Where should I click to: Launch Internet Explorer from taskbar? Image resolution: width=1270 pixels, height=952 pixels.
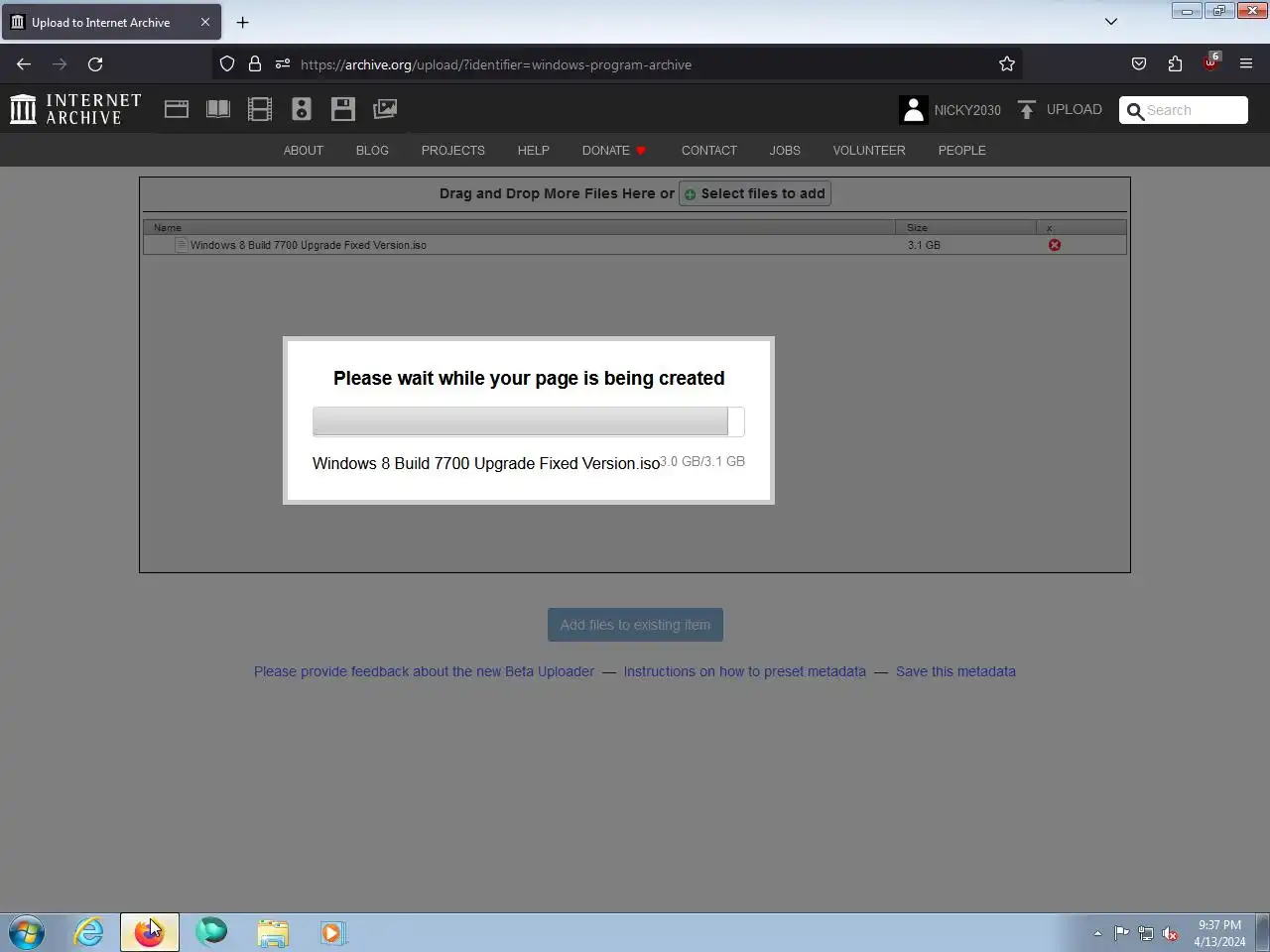click(x=88, y=932)
